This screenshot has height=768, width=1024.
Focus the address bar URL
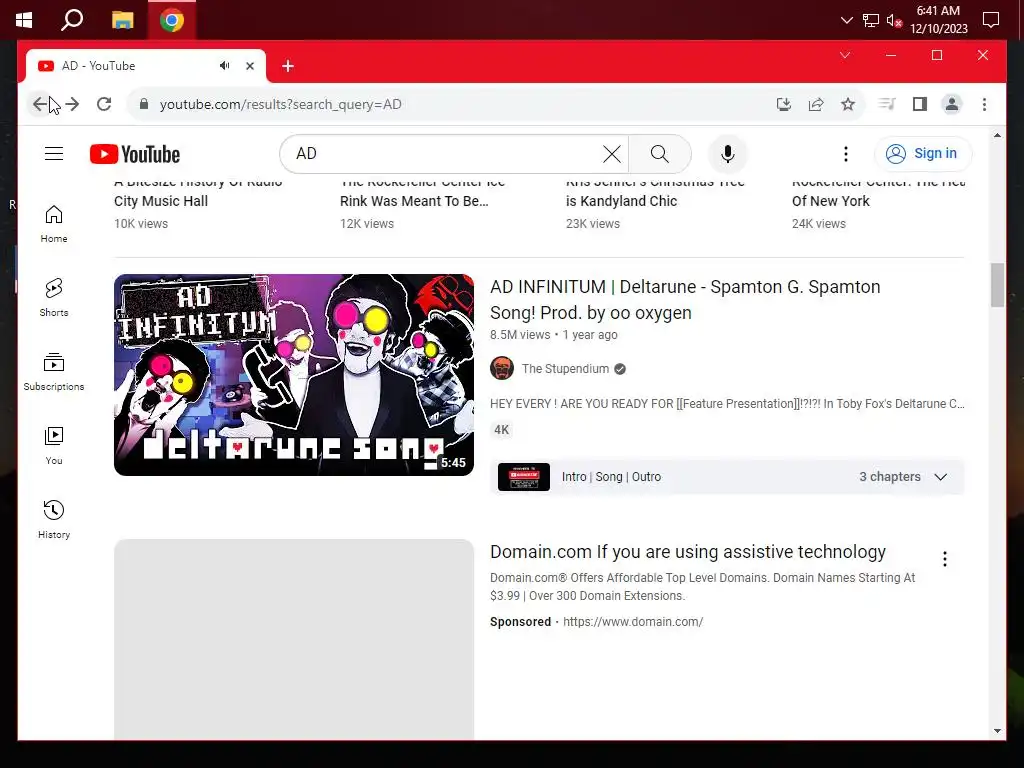pyautogui.click(x=280, y=104)
